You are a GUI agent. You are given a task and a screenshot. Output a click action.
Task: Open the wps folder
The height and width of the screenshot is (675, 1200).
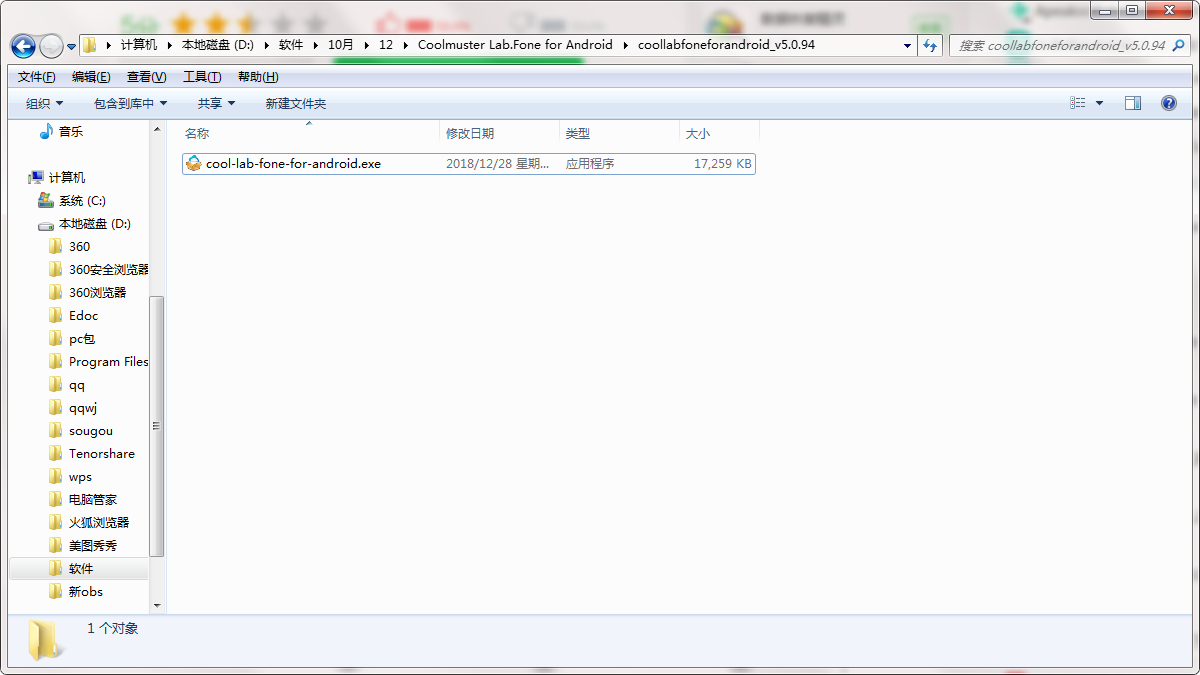tap(80, 476)
